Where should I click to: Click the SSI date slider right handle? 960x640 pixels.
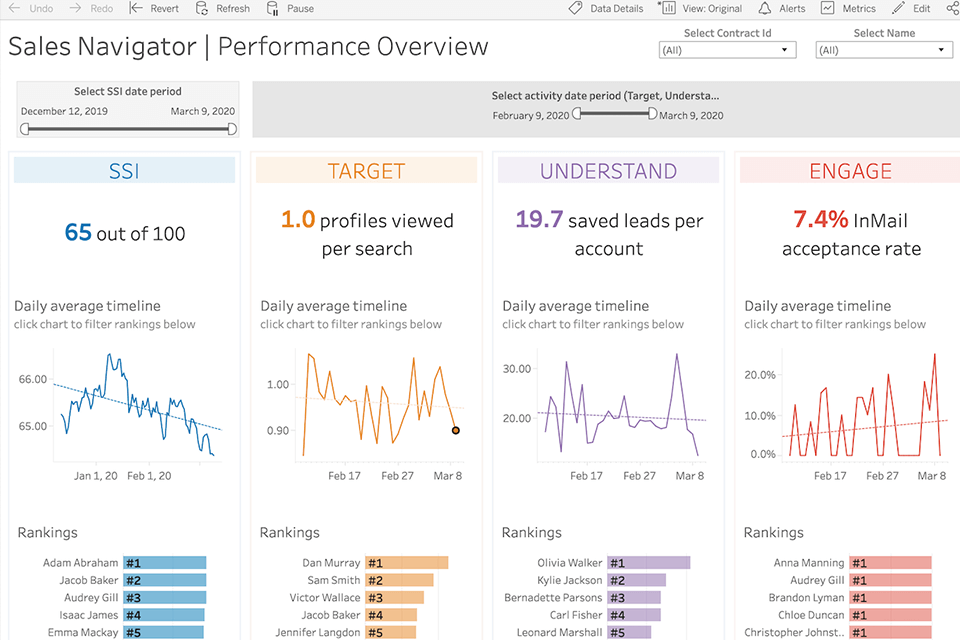[x=232, y=129]
